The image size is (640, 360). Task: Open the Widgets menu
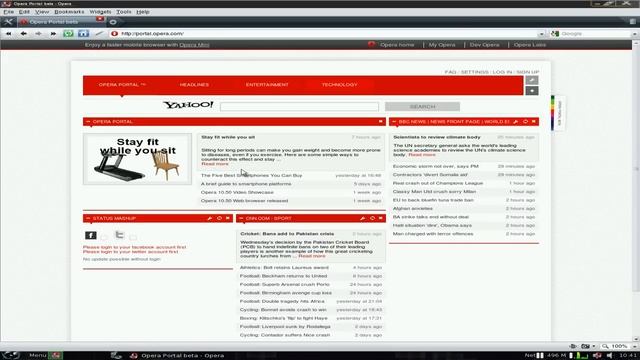pyautogui.click(x=100, y=12)
